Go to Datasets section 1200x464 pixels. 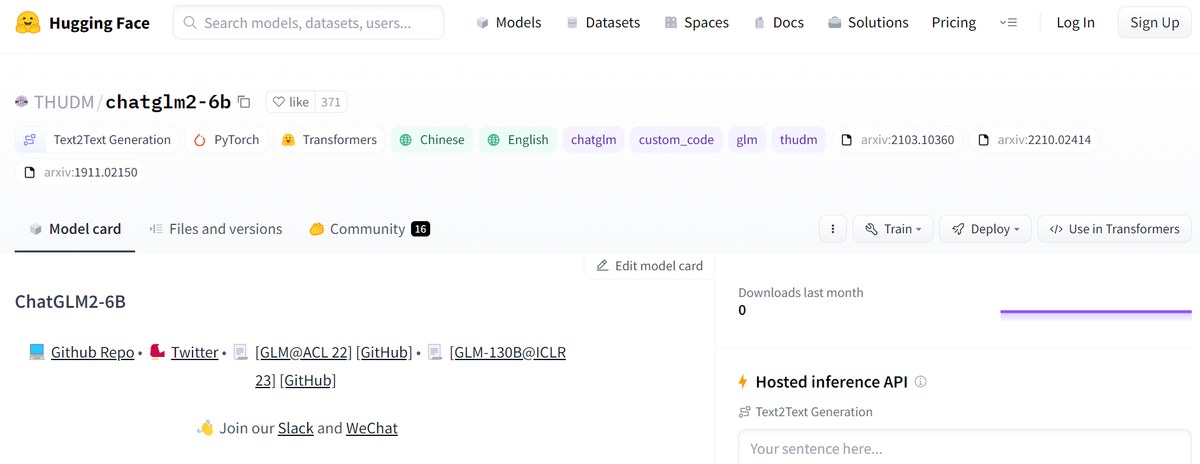[603, 22]
